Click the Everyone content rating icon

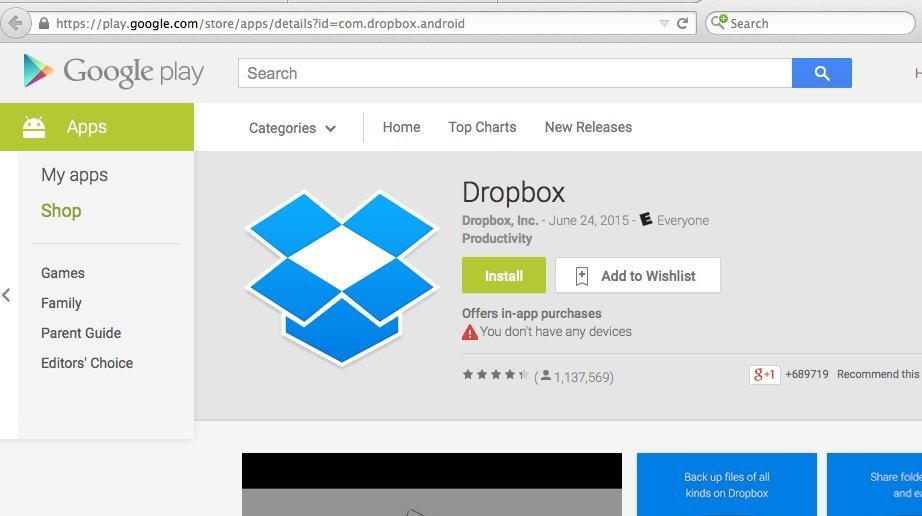point(646,219)
